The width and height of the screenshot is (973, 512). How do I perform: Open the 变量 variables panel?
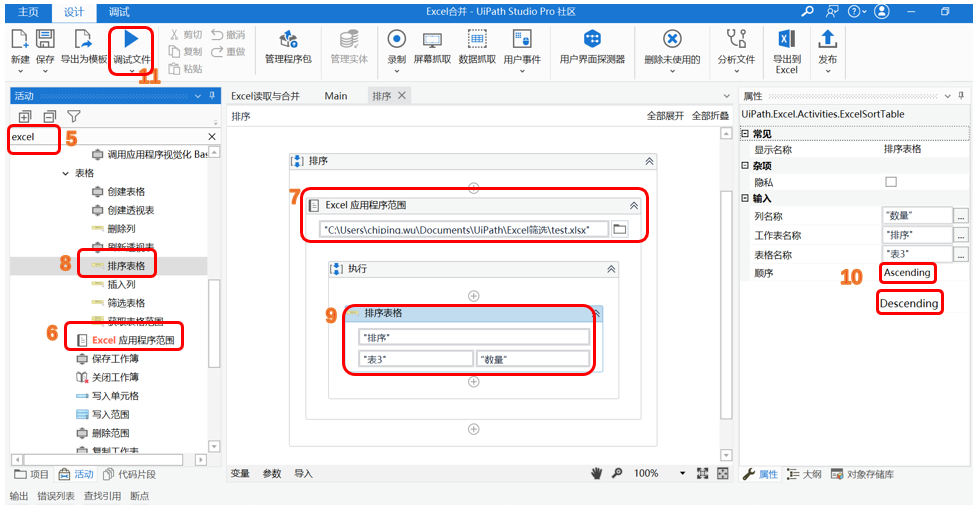point(240,474)
